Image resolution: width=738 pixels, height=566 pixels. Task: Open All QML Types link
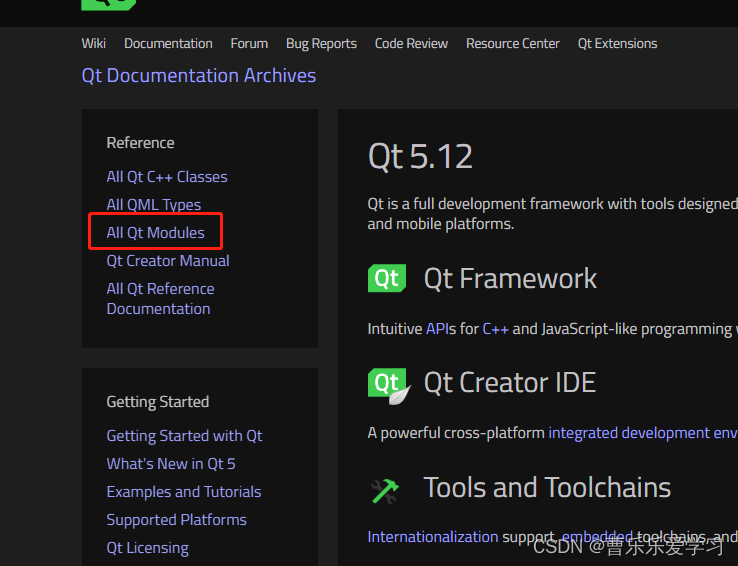[154, 205]
